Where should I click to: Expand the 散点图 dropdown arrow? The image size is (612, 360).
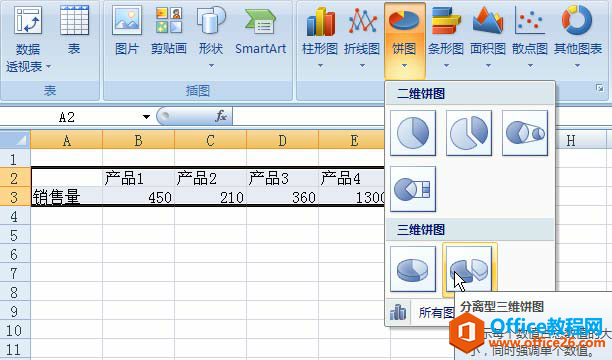530,66
